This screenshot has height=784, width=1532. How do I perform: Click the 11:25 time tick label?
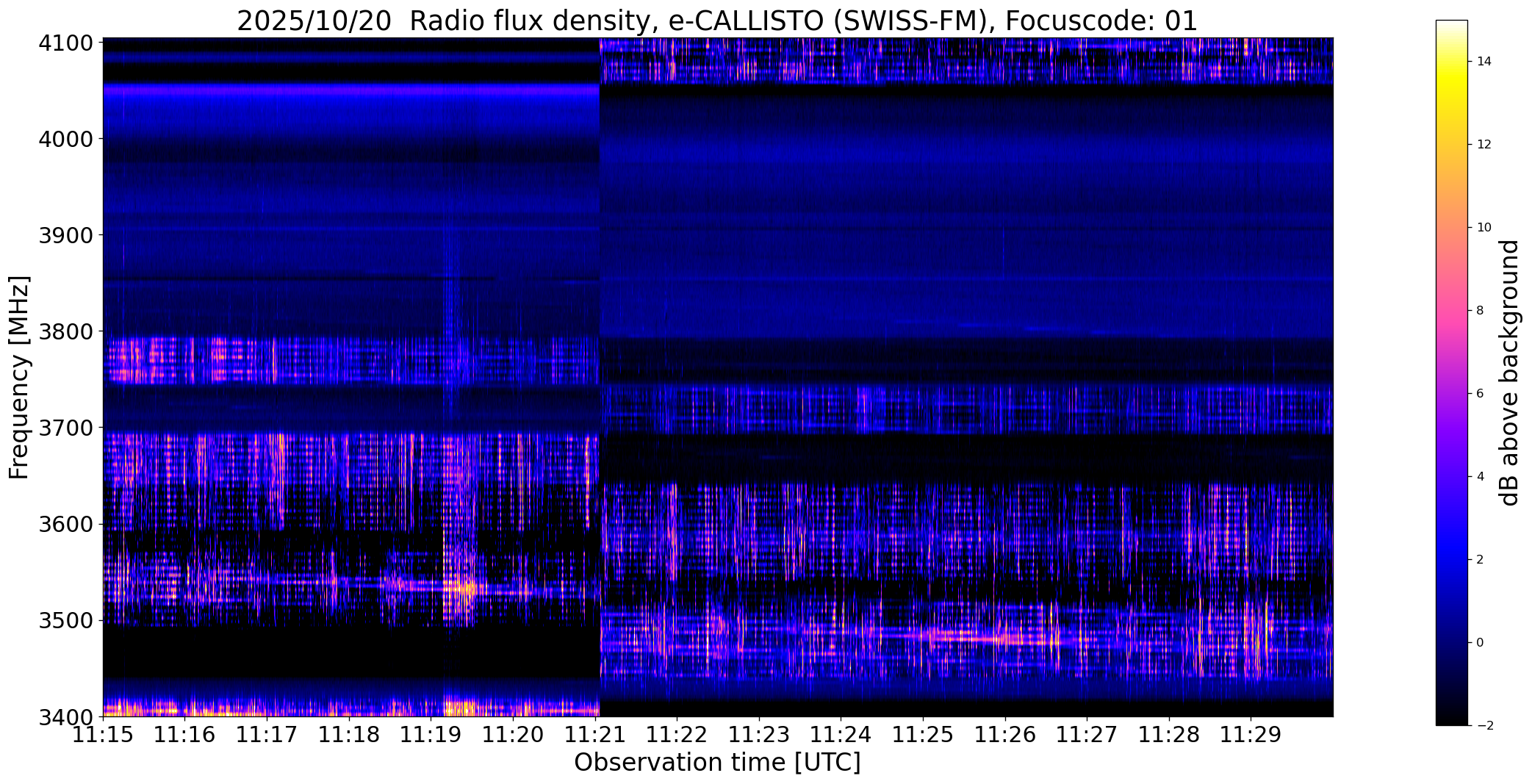[x=923, y=734]
